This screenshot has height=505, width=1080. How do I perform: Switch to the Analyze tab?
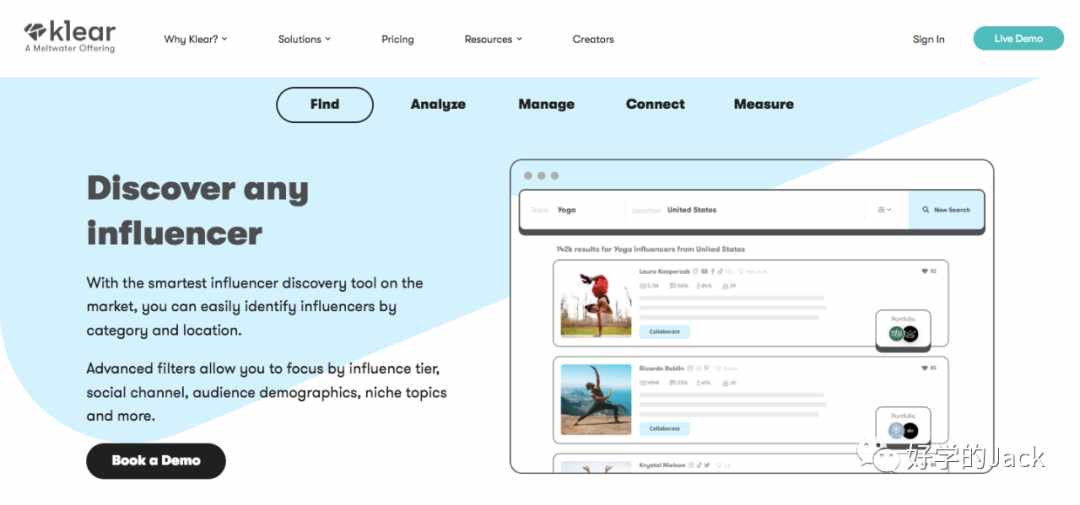tap(438, 104)
